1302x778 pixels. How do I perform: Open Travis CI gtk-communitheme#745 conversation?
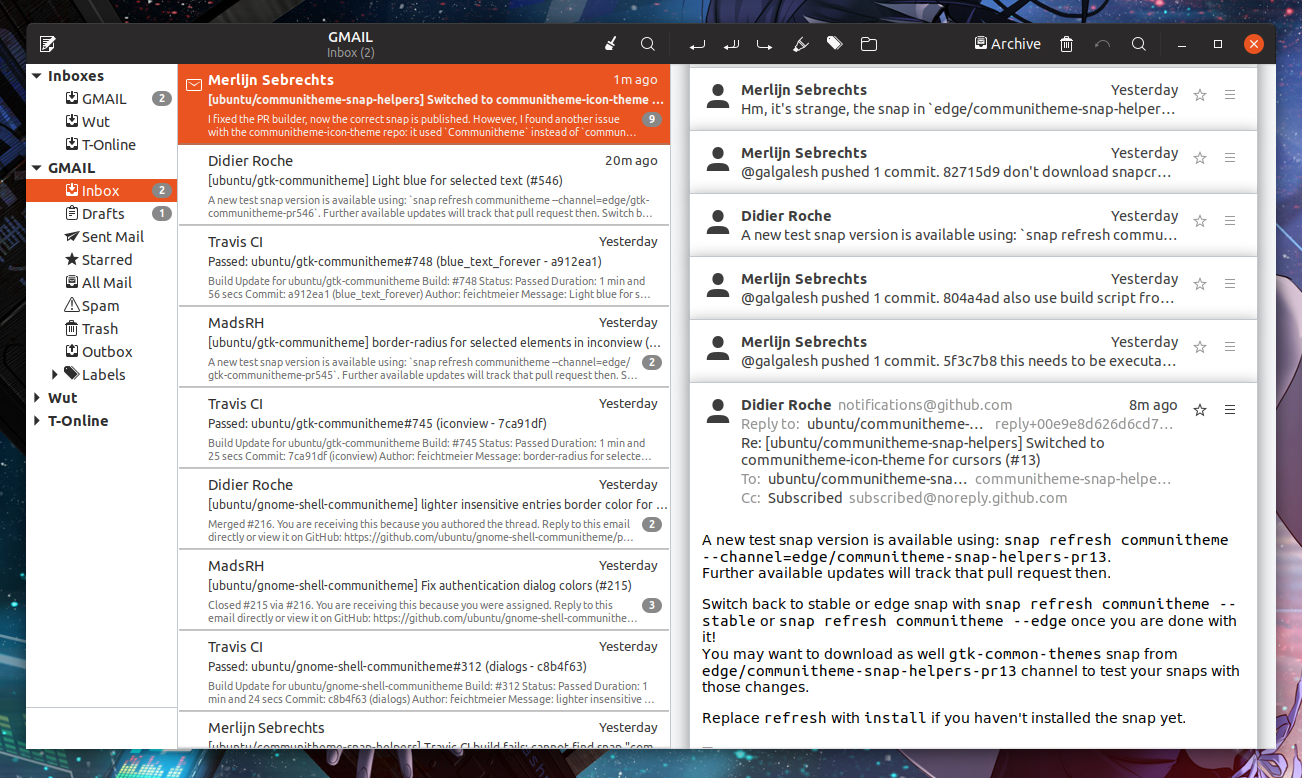(x=423, y=429)
